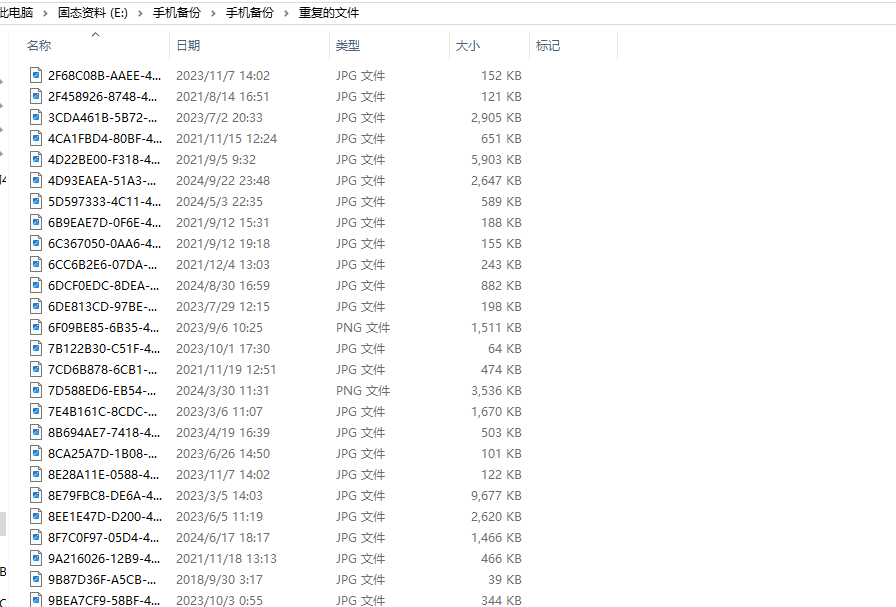Click PNG icon of 6F09BE85-6B35 file
Viewport: 896px width, 607px height.
click(36, 327)
